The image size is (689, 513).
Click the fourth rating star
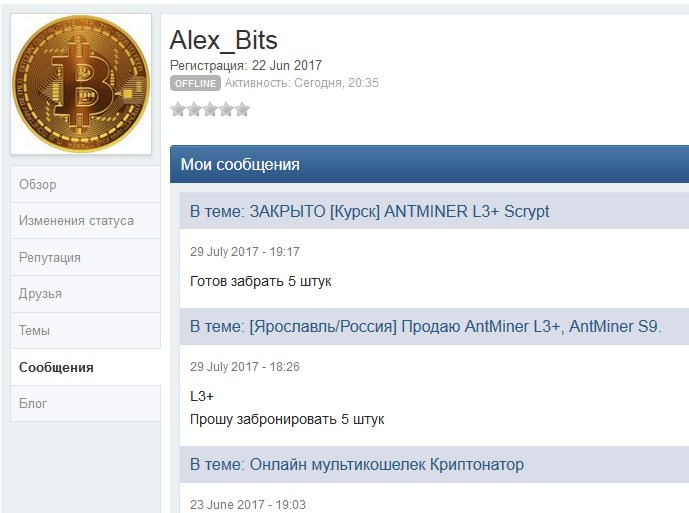tap(226, 110)
